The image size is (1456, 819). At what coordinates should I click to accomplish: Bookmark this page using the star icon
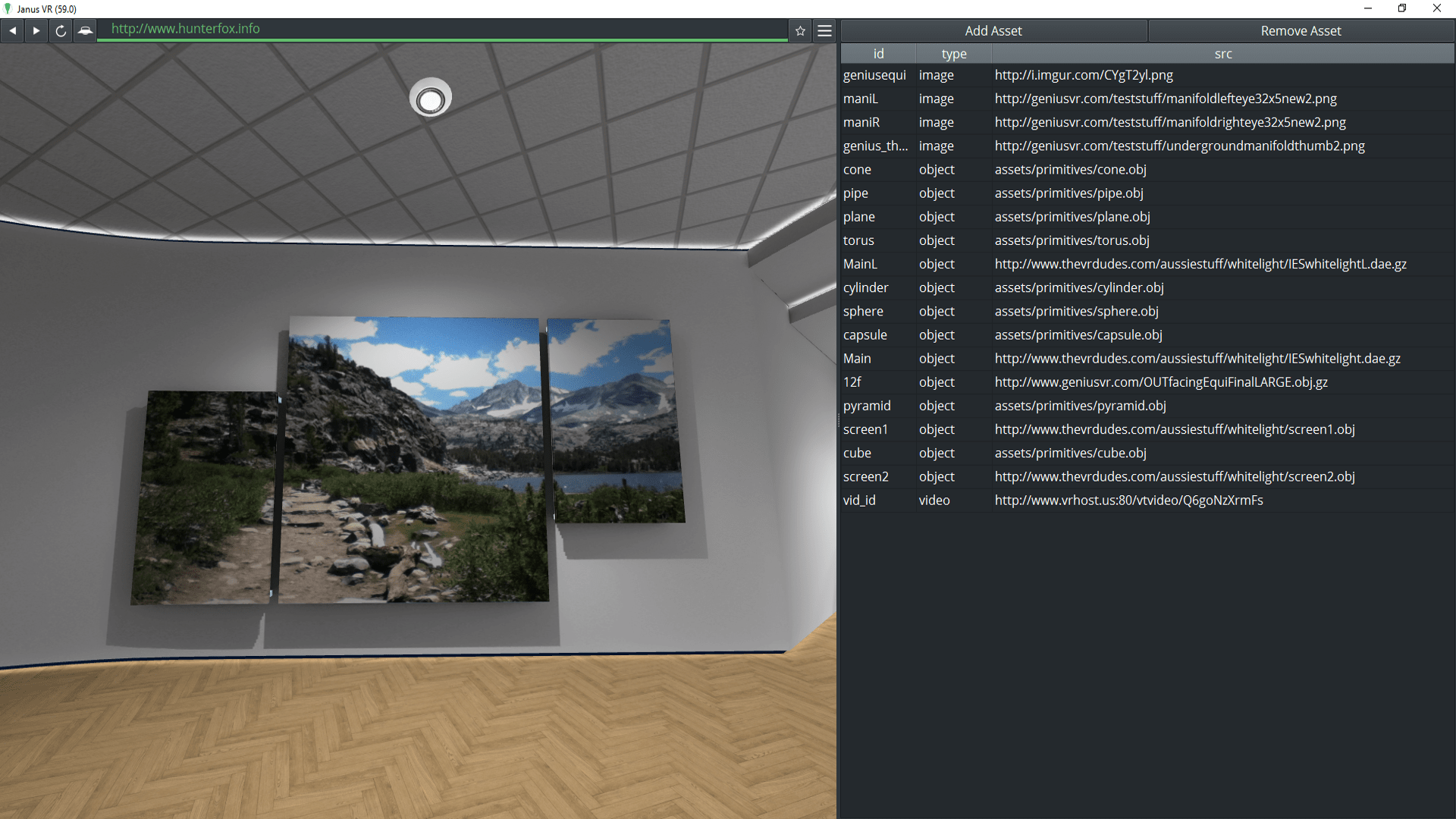[x=800, y=30]
